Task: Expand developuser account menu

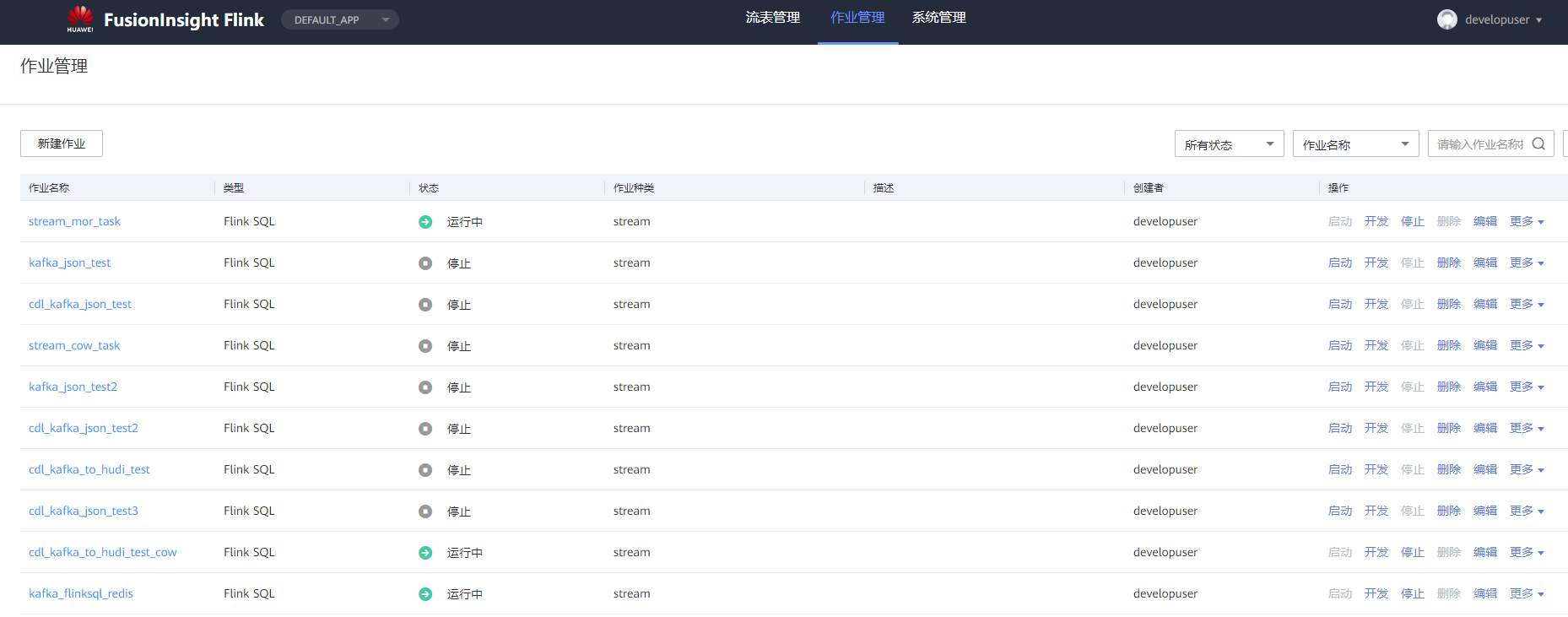Action: (x=1503, y=19)
